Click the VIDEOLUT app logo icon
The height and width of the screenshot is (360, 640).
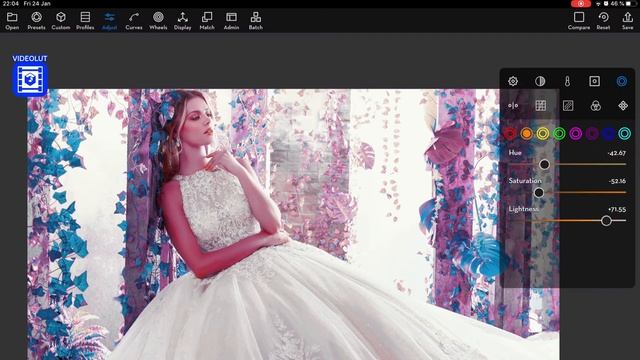pyautogui.click(x=30, y=80)
